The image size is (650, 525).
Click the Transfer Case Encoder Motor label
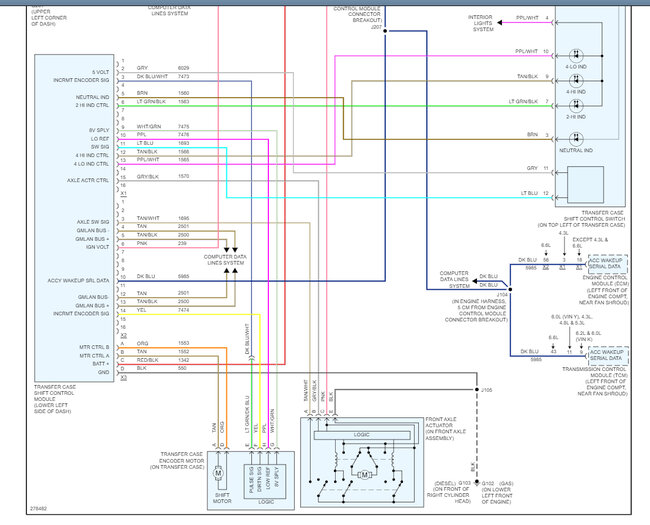point(177,461)
